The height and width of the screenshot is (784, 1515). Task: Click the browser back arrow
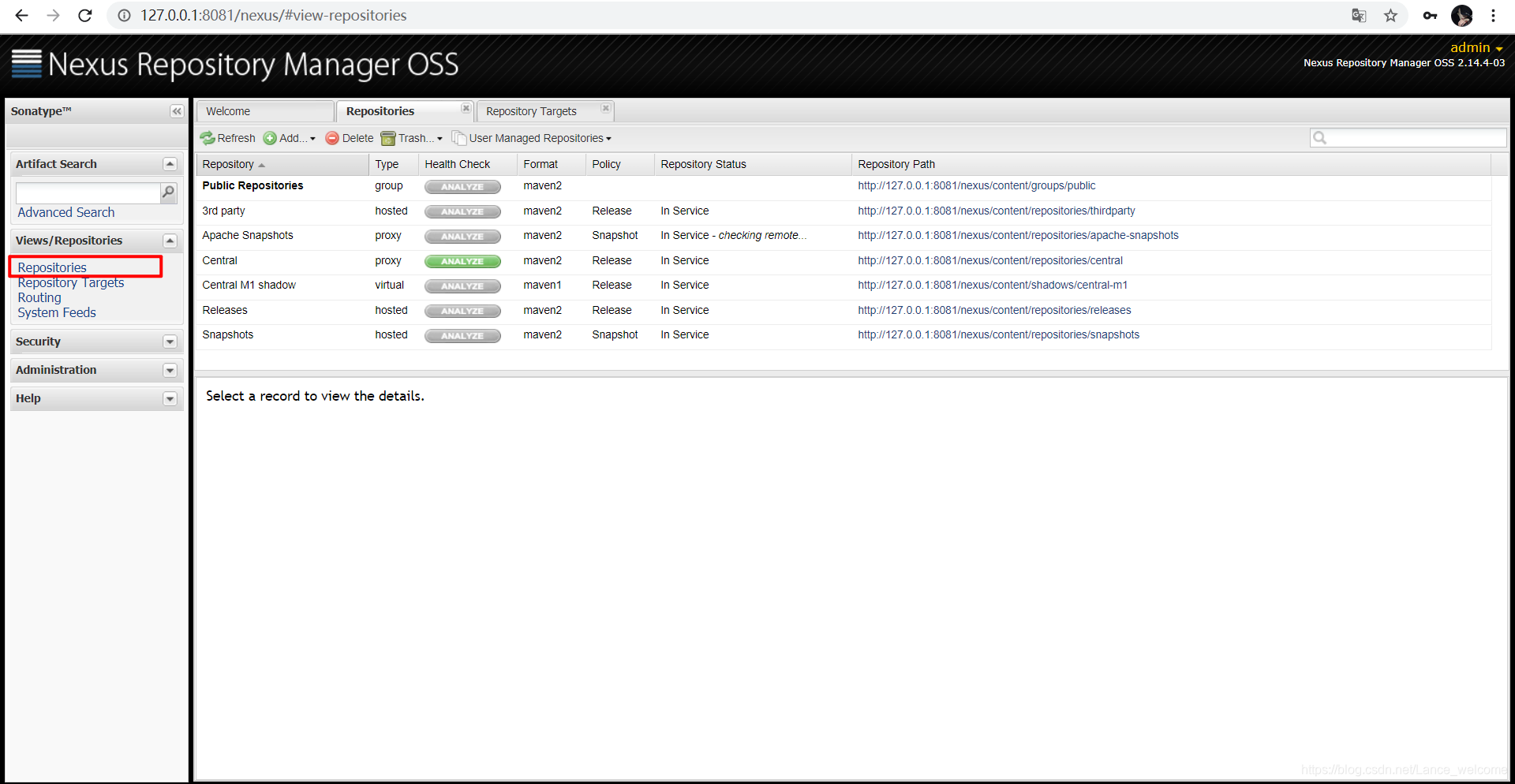click(x=22, y=15)
